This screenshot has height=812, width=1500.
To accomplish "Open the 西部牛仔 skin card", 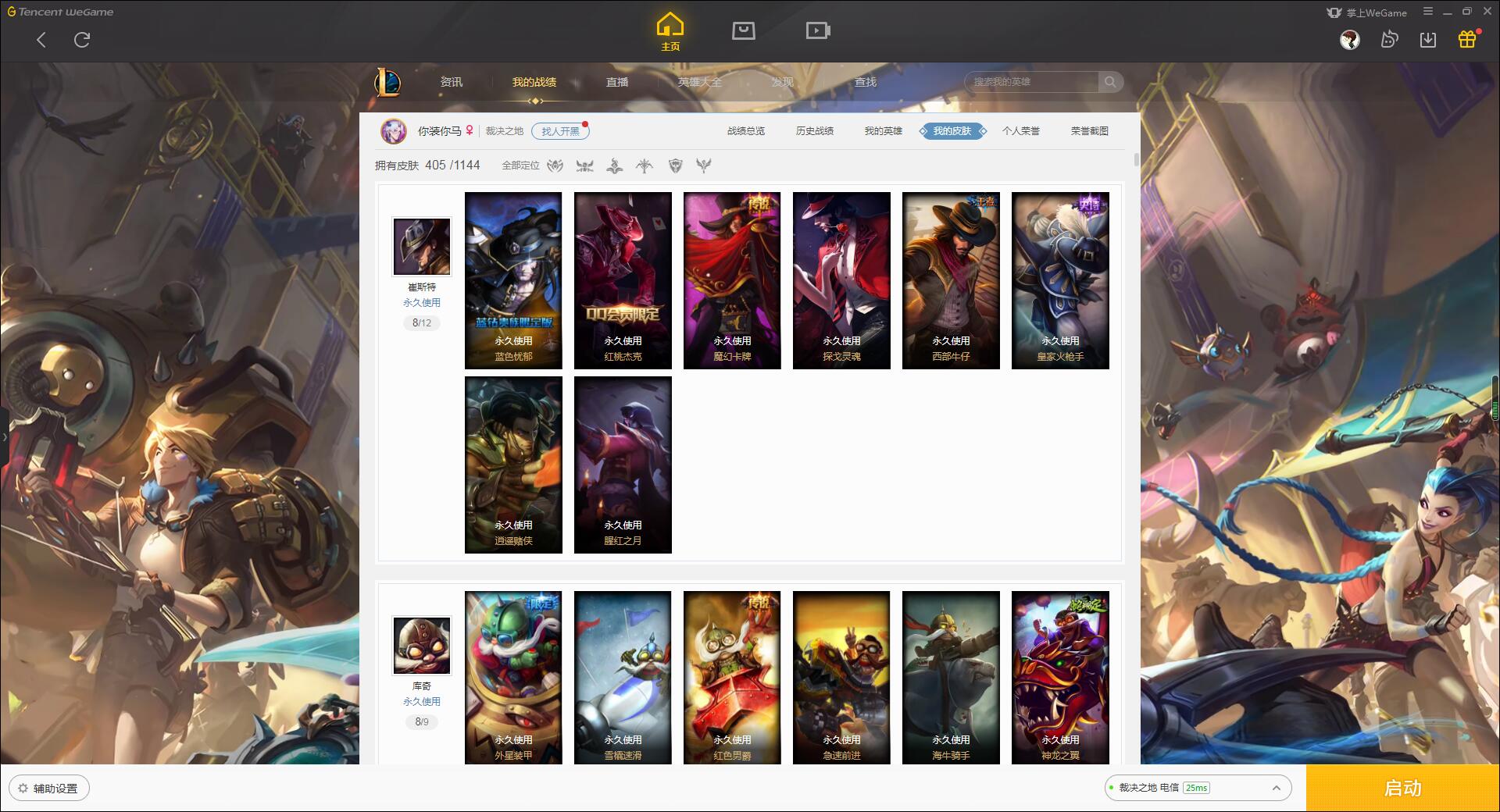I will (951, 280).
